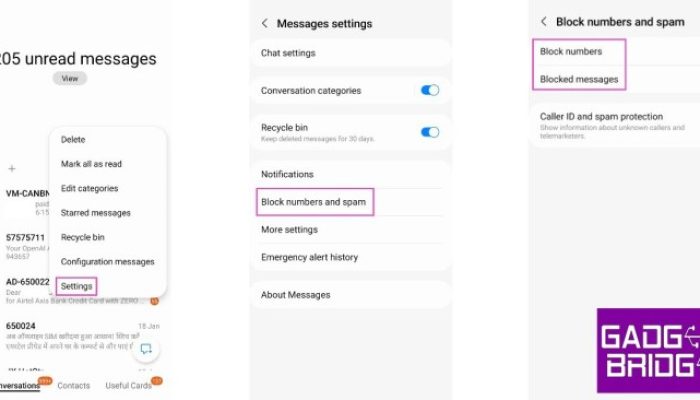
Task: Select Delete in the overflow menu
Action: (73, 139)
